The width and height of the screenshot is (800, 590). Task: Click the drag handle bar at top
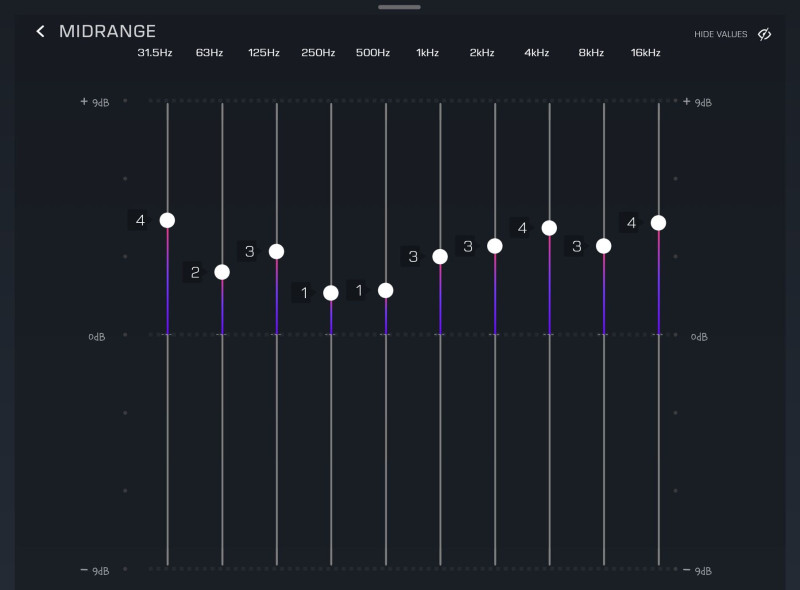click(x=399, y=7)
